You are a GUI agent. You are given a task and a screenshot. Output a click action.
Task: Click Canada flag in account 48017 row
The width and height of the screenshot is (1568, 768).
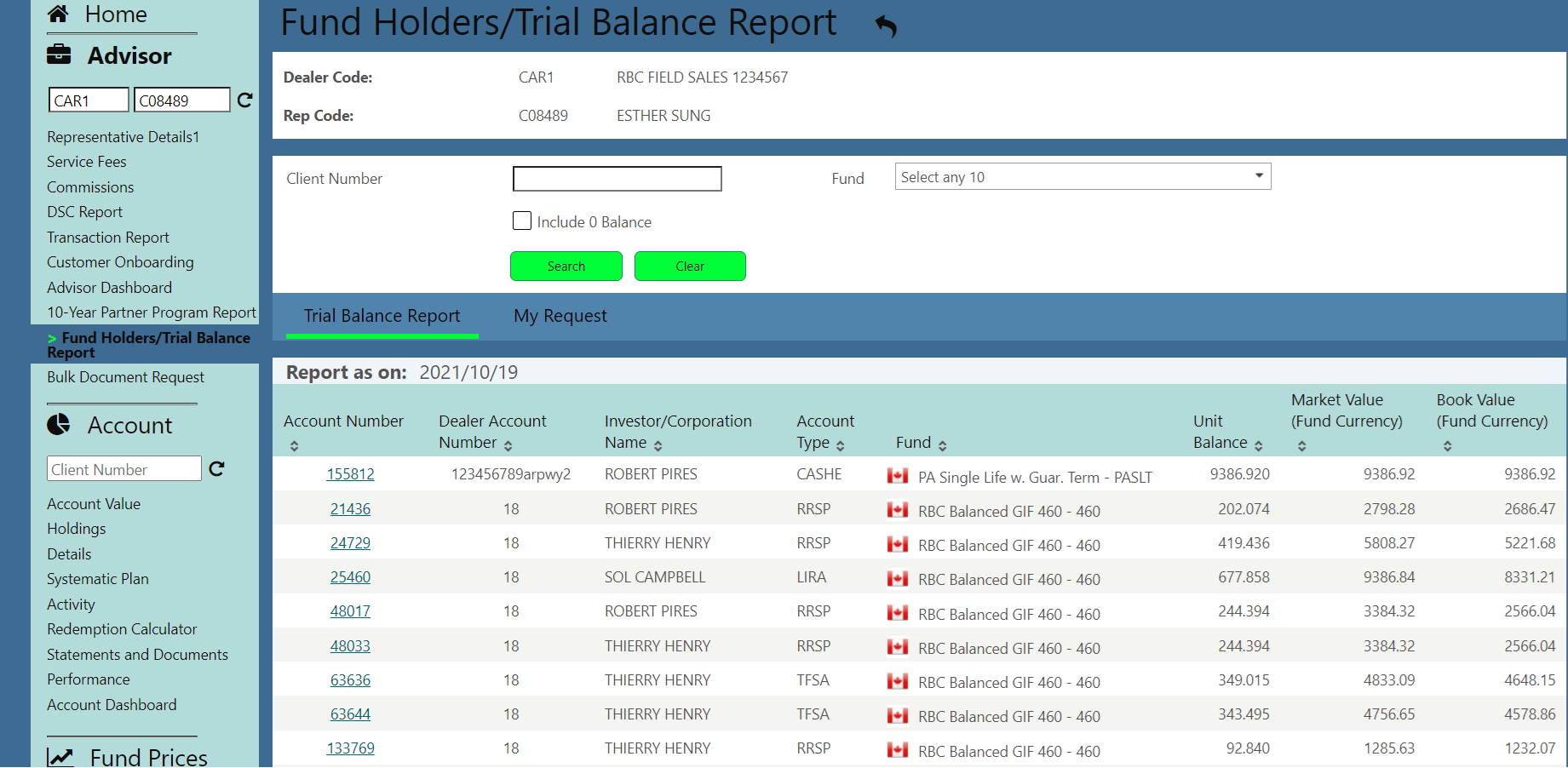pyautogui.click(x=897, y=612)
